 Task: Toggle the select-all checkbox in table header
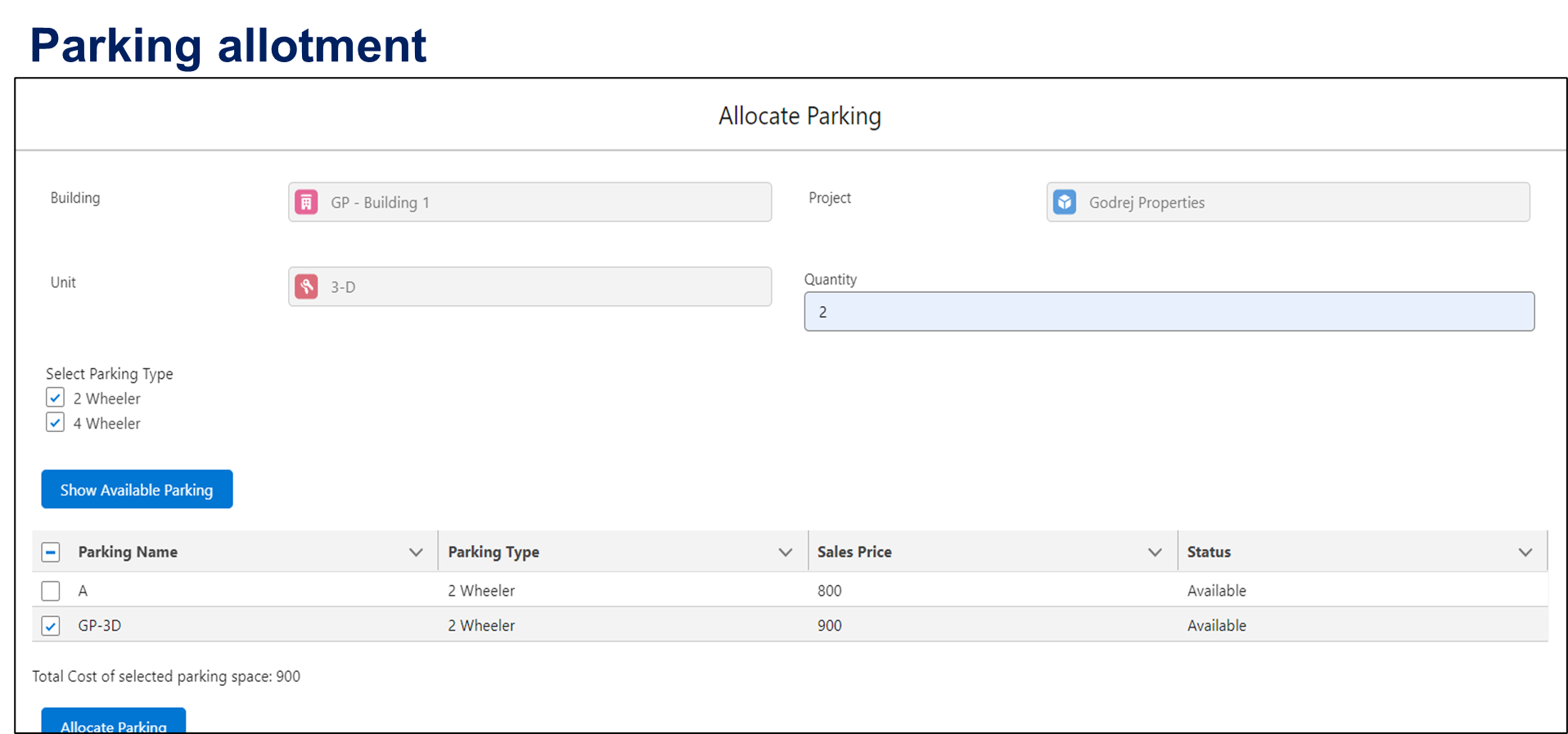(x=51, y=552)
